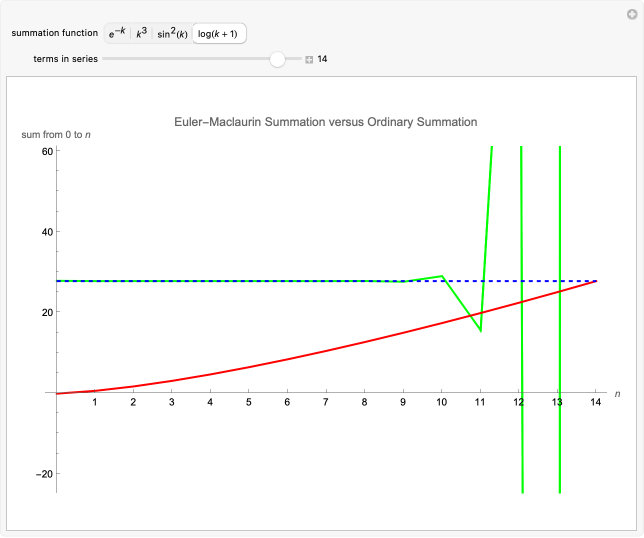Image resolution: width=644 pixels, height=538 pixels.
Task: Click the left end of the terms slider track
Action: tap(105, 59)
